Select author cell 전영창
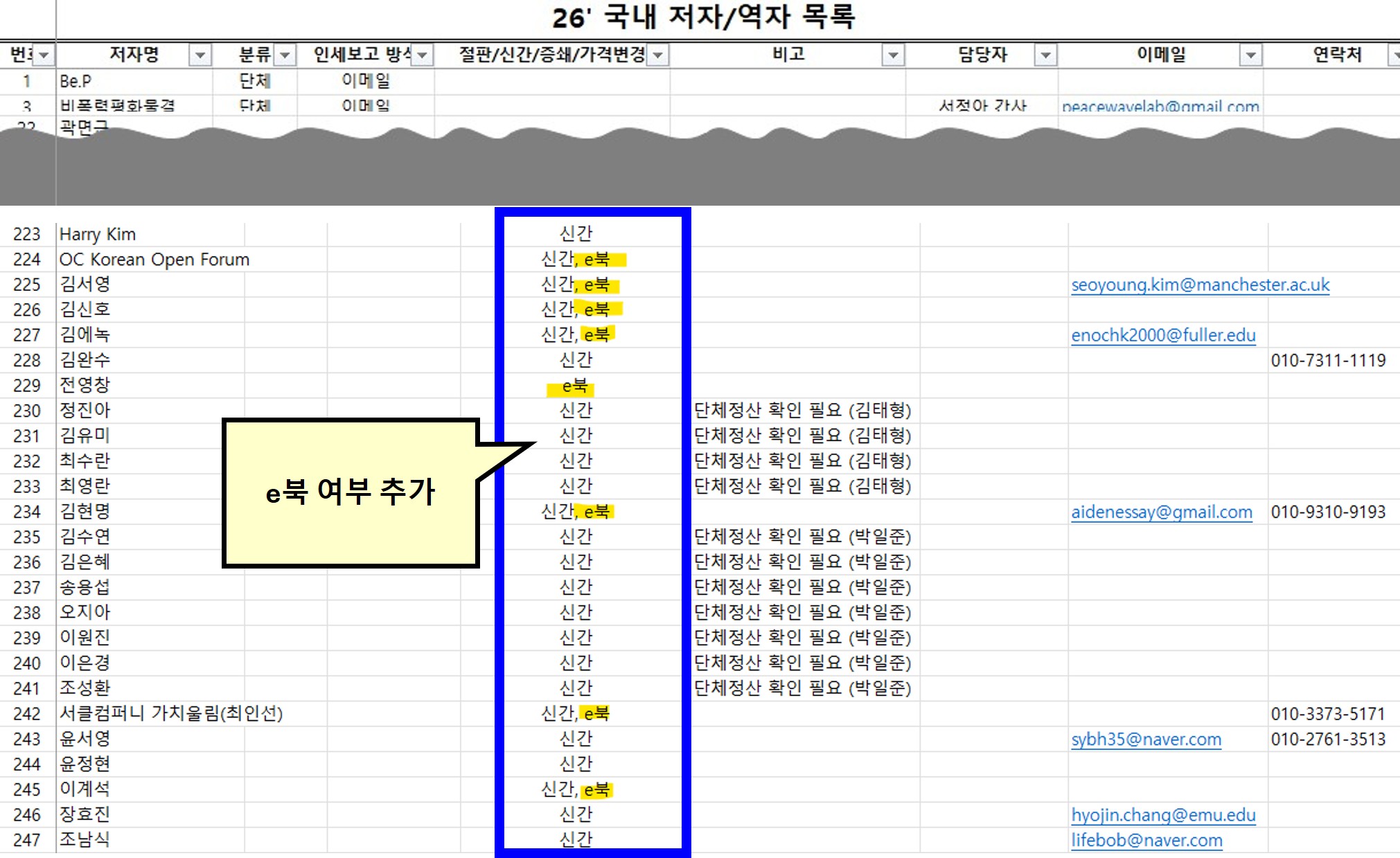Screen dimensions: 1400x858 click(x=150, y=385)
